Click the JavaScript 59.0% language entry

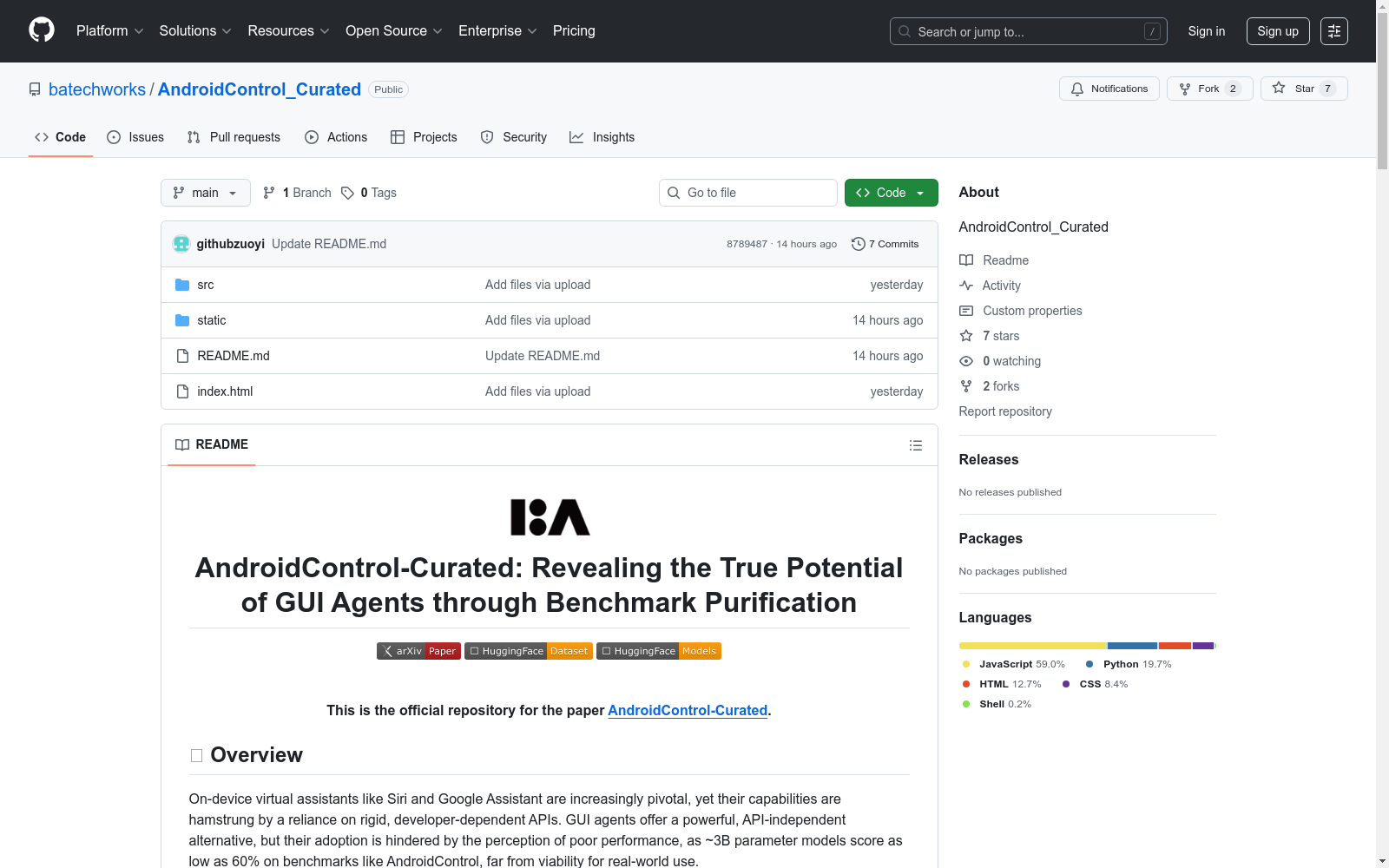coord(1013,664)
